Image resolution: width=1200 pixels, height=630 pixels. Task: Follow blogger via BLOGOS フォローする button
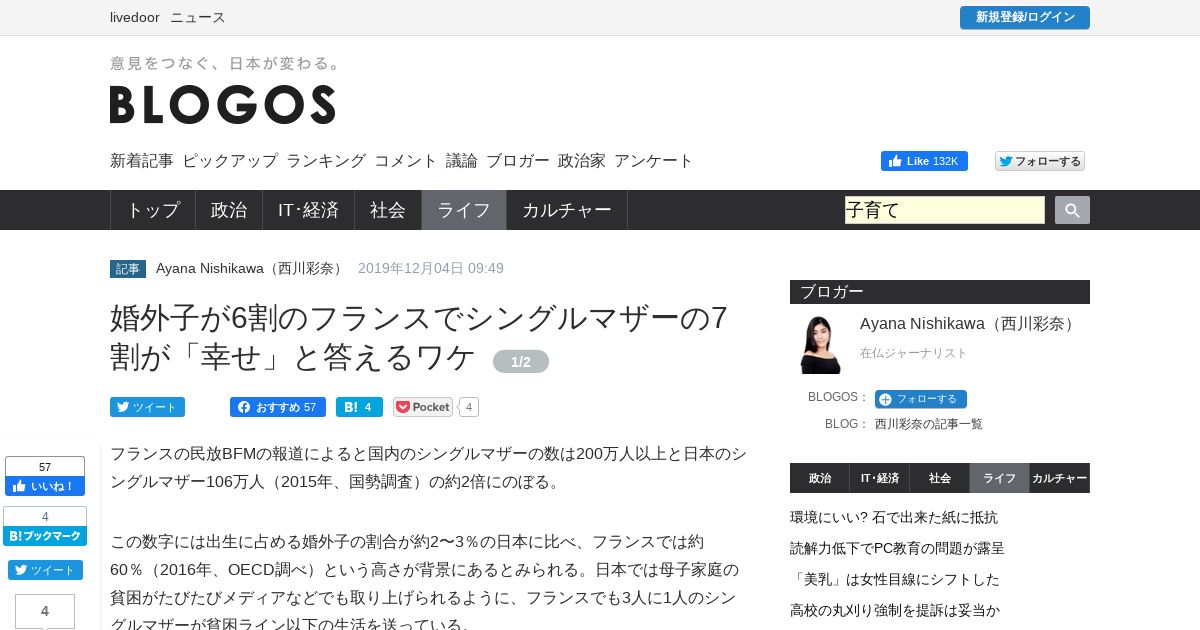click(921, 399)
